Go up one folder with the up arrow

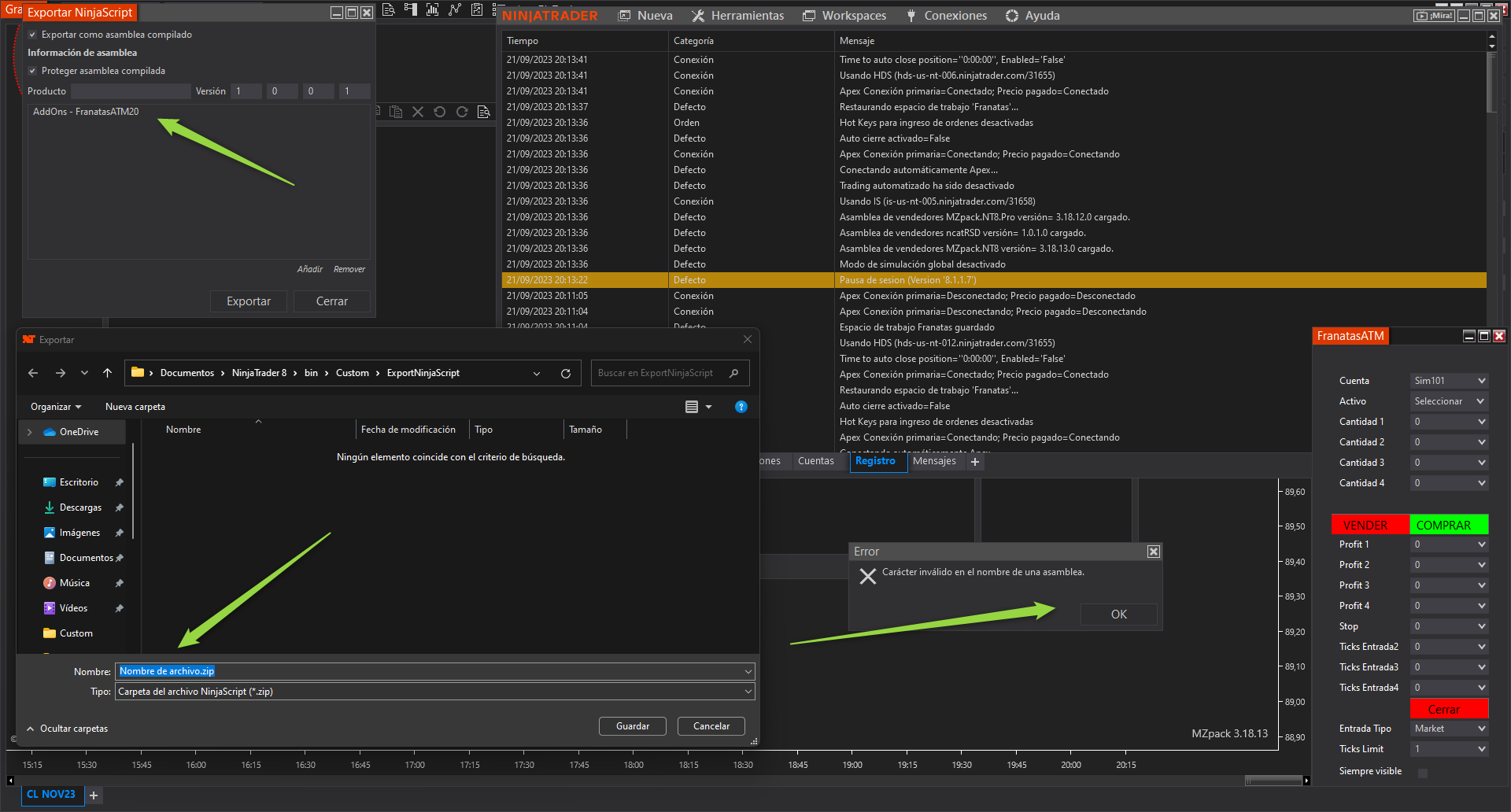click(108, 373)
